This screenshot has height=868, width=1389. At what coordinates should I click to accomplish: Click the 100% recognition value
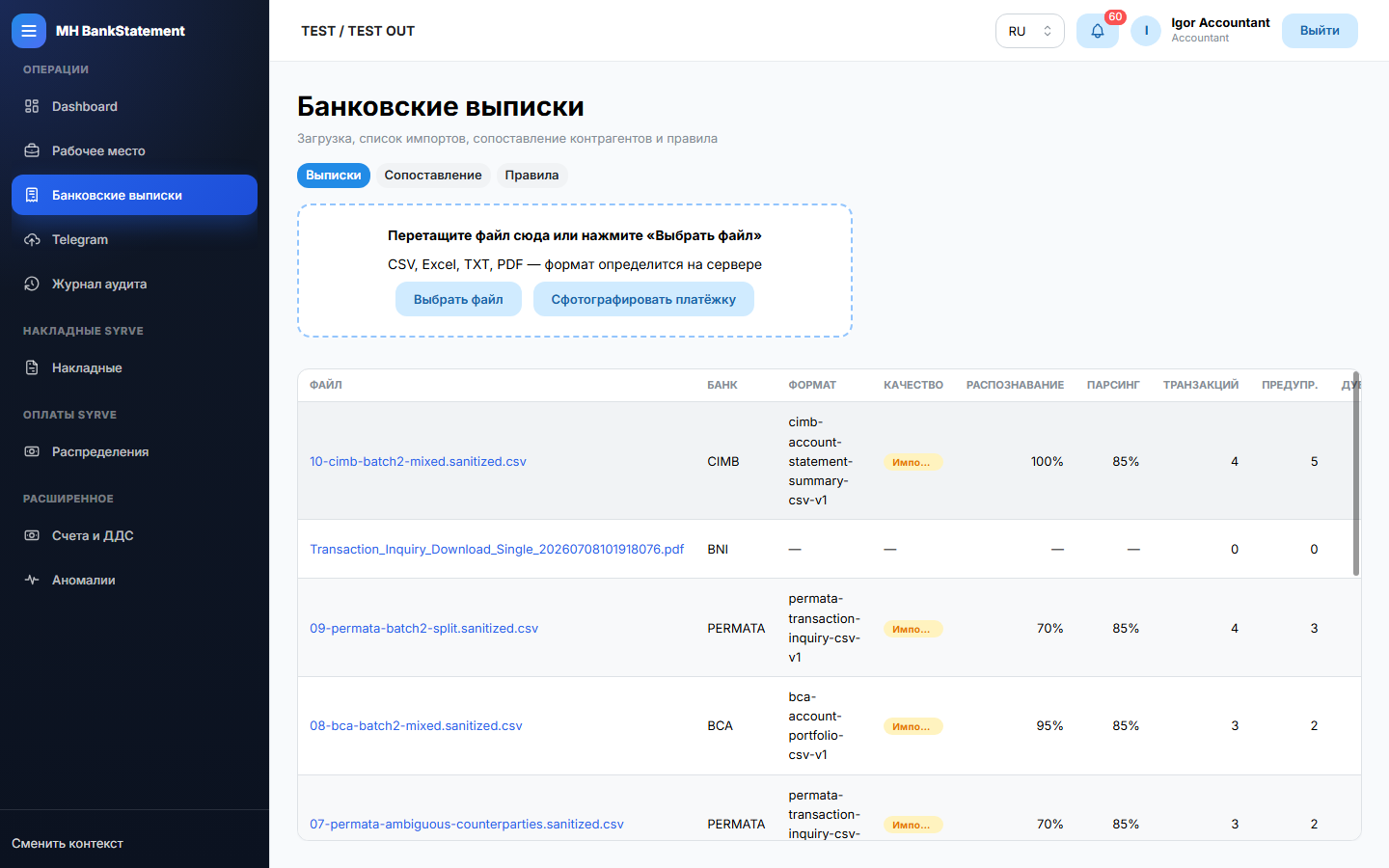click(x=1047, y=462)
